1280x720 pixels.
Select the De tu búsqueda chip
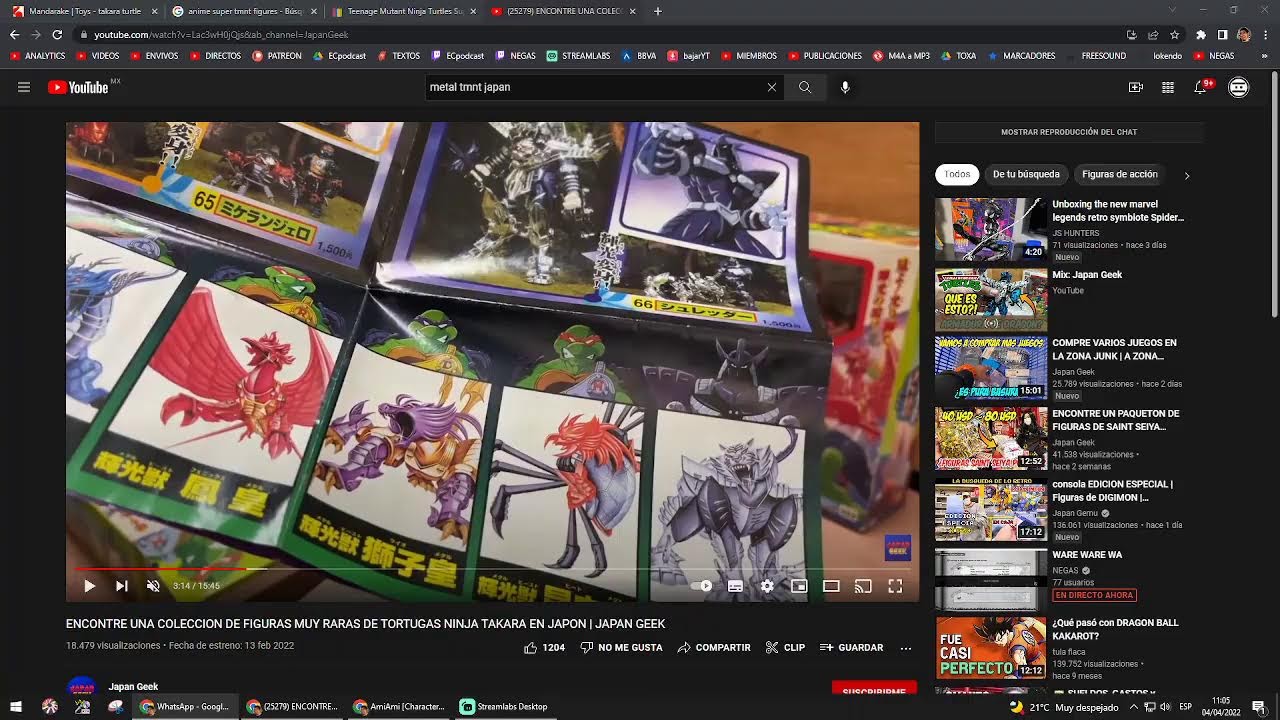1026,174
